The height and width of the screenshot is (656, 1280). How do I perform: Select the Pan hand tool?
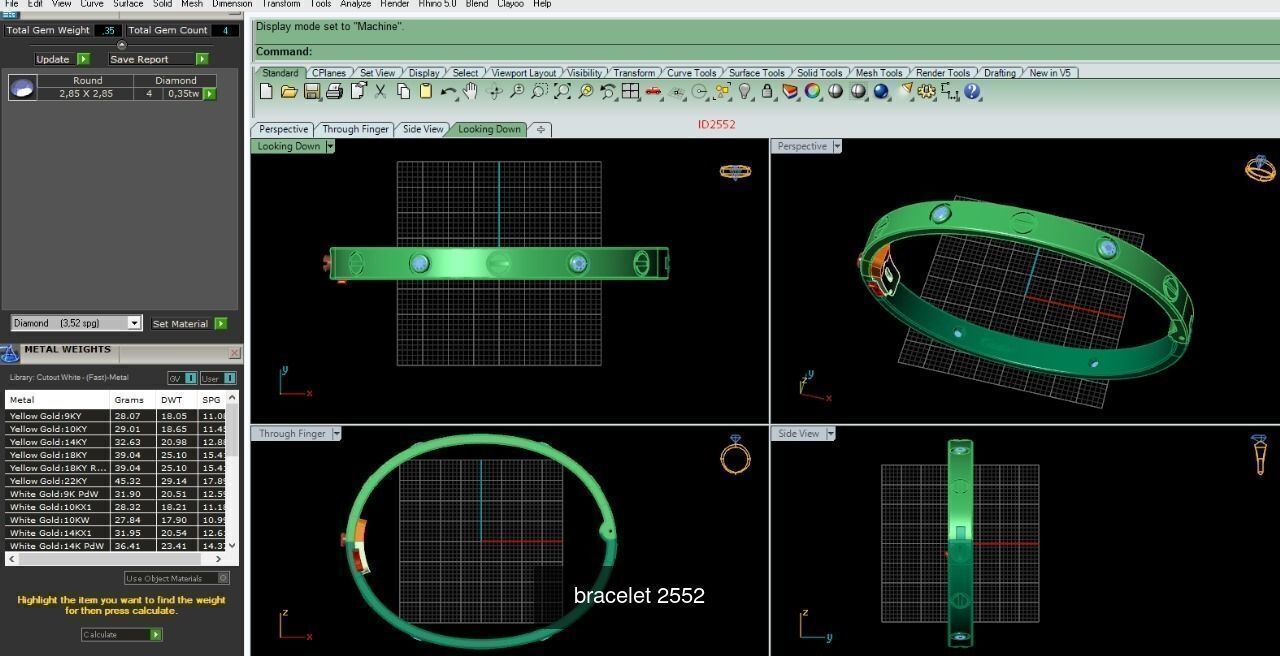[x=470, y=91]
